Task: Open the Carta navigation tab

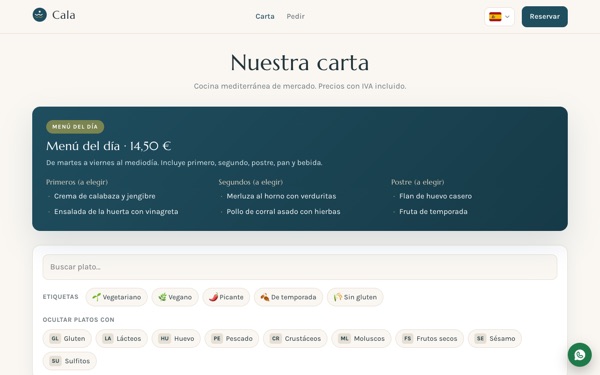Action: [265, 16]
